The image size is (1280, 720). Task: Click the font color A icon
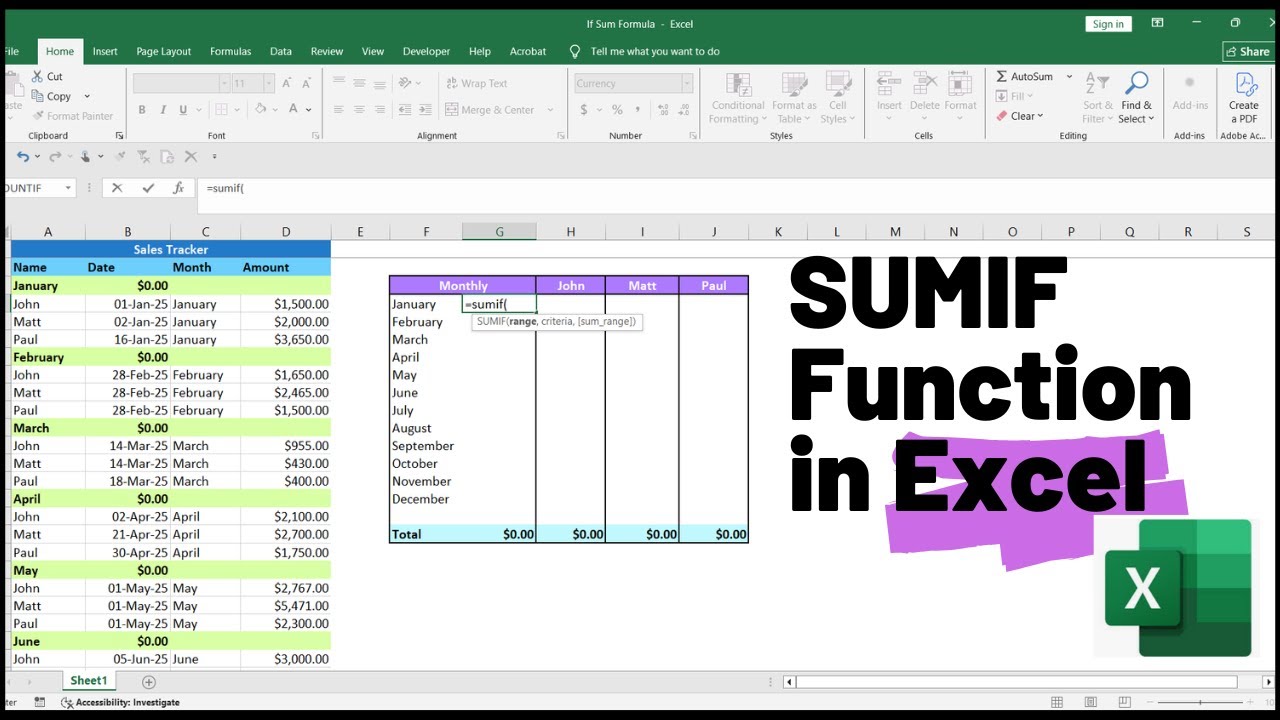coord(295,110)
